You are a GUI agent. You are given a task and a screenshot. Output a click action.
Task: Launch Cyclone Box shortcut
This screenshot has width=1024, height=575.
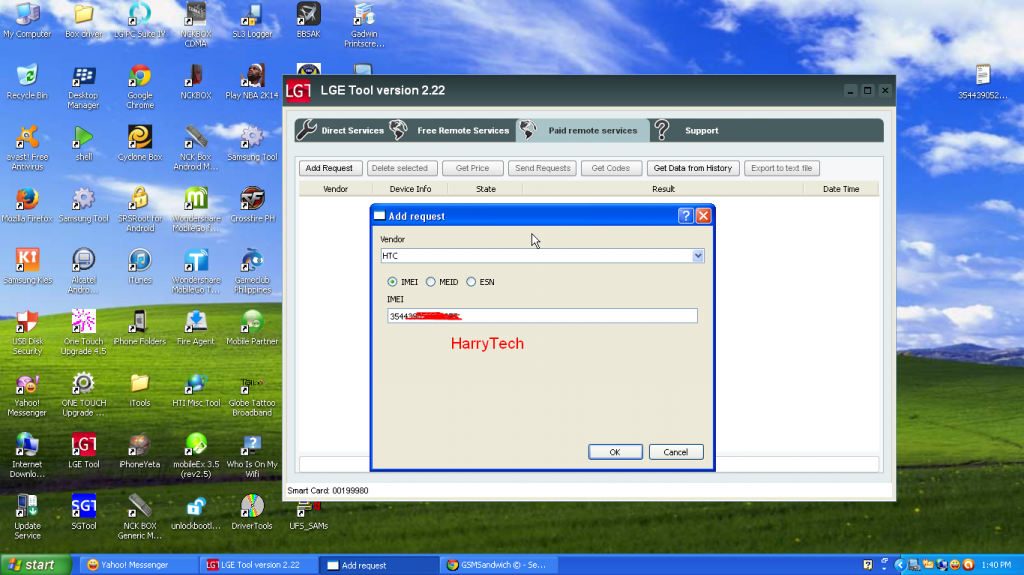140,144
